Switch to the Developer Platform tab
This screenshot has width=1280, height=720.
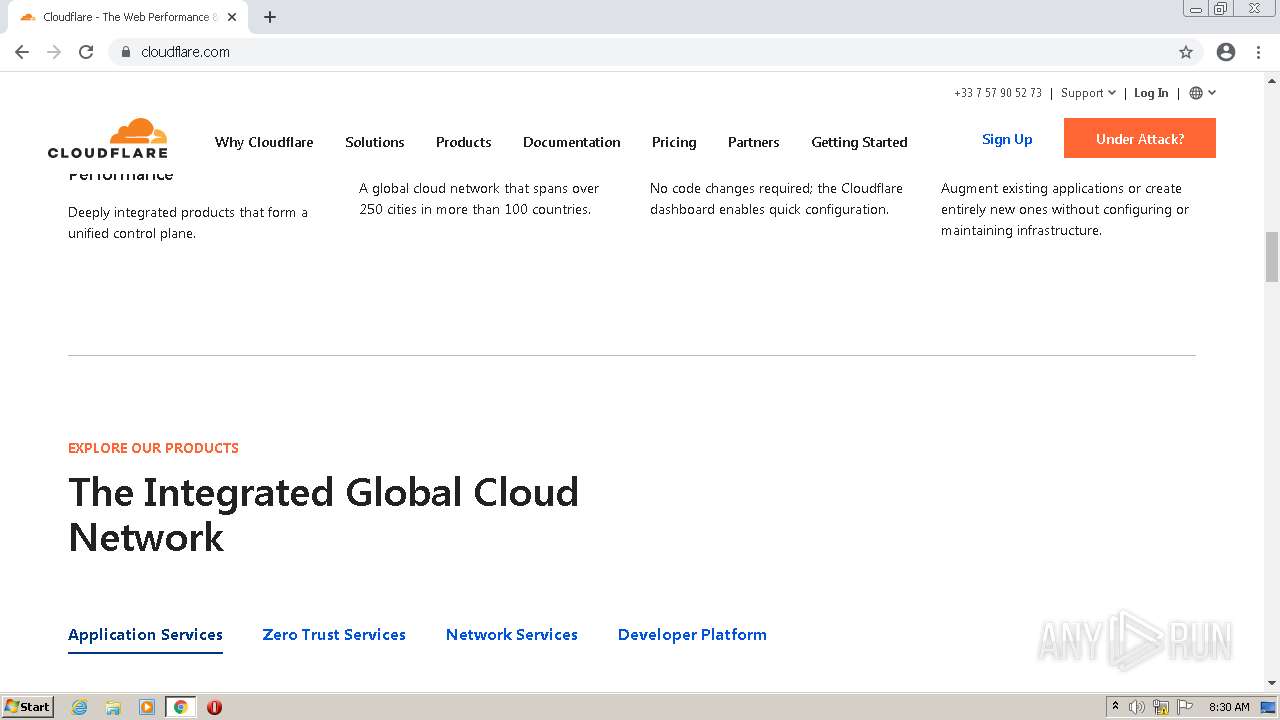tap(692, 635)
